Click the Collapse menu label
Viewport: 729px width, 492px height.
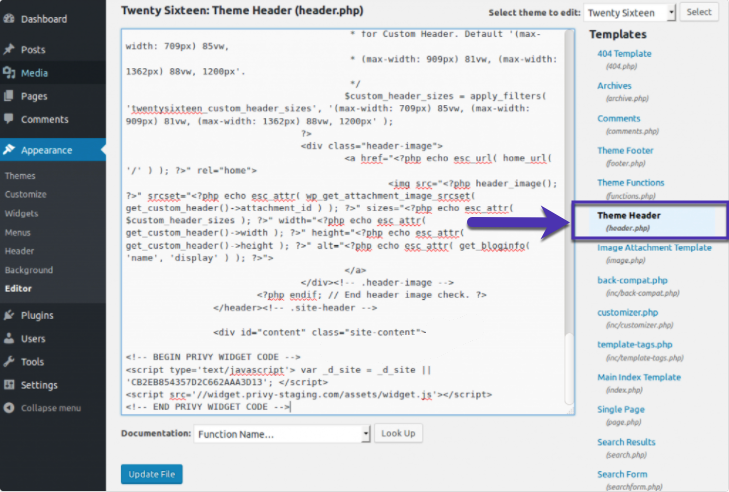coord(51,408)
